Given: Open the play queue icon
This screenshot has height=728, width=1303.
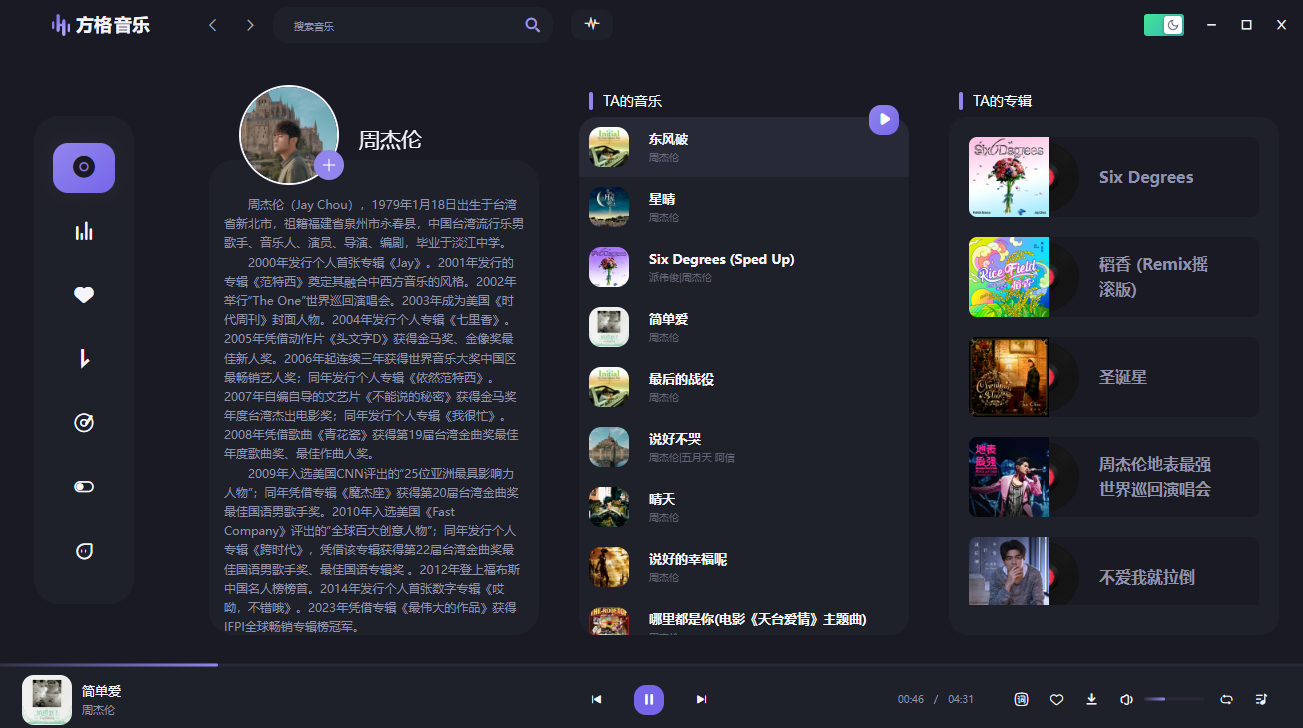Looking at the screenshot, I should pyautogui.click(x=1260, y=700).
